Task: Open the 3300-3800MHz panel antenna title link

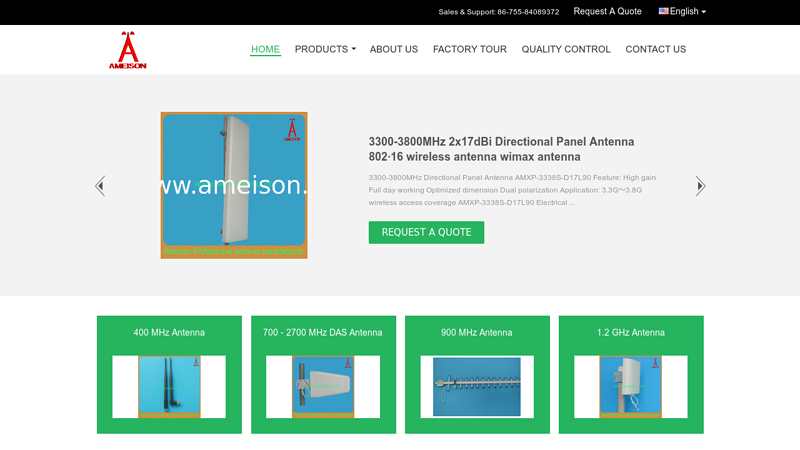Action: click(501, 149)
